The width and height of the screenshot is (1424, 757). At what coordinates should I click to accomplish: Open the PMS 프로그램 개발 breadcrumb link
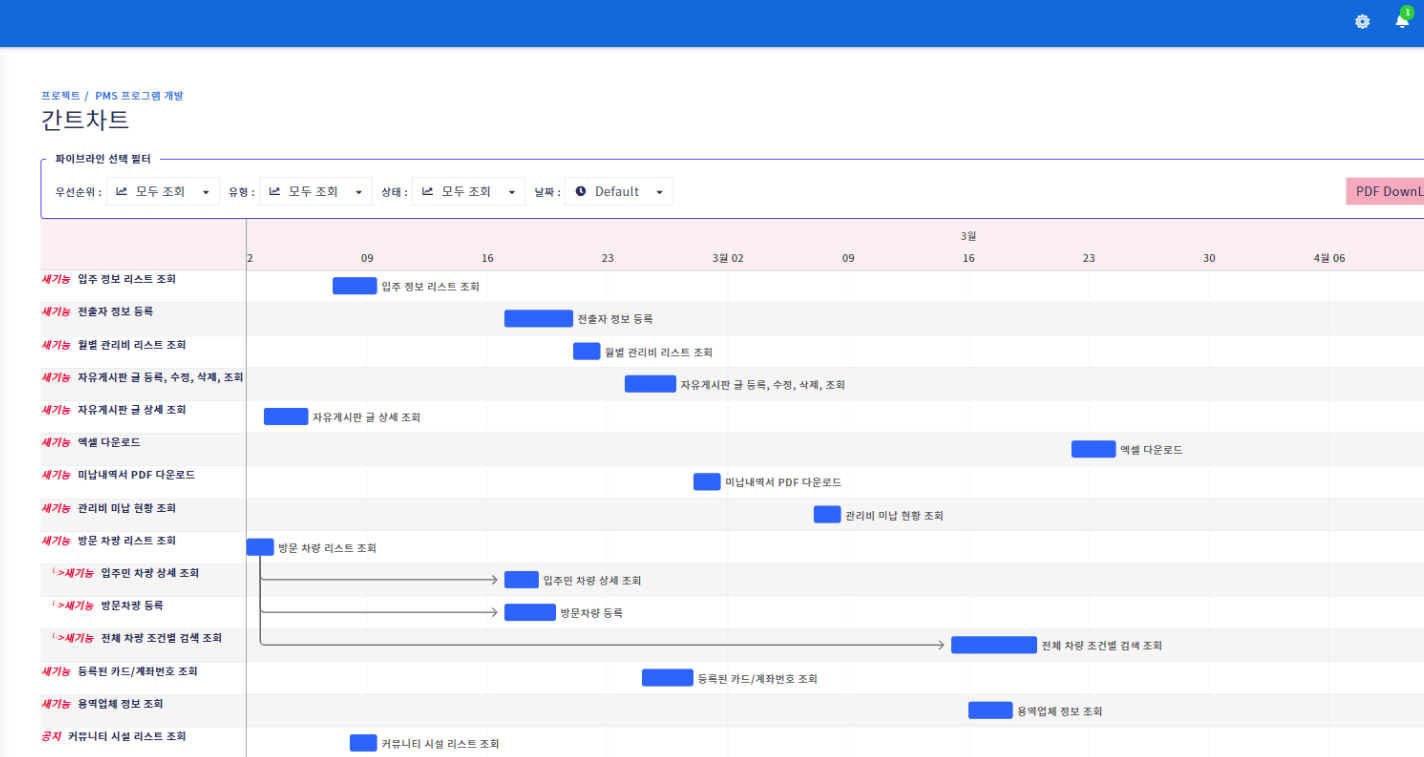click(142, 95)
